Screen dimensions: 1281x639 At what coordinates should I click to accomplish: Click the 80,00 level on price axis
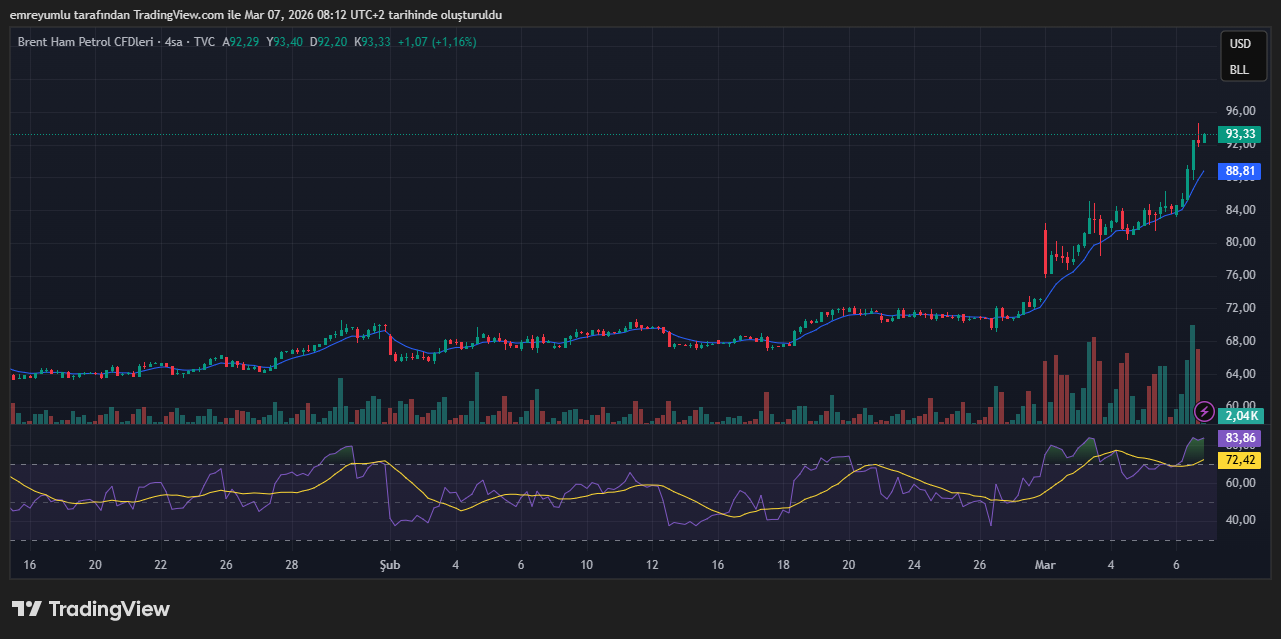pos(1240,242)
